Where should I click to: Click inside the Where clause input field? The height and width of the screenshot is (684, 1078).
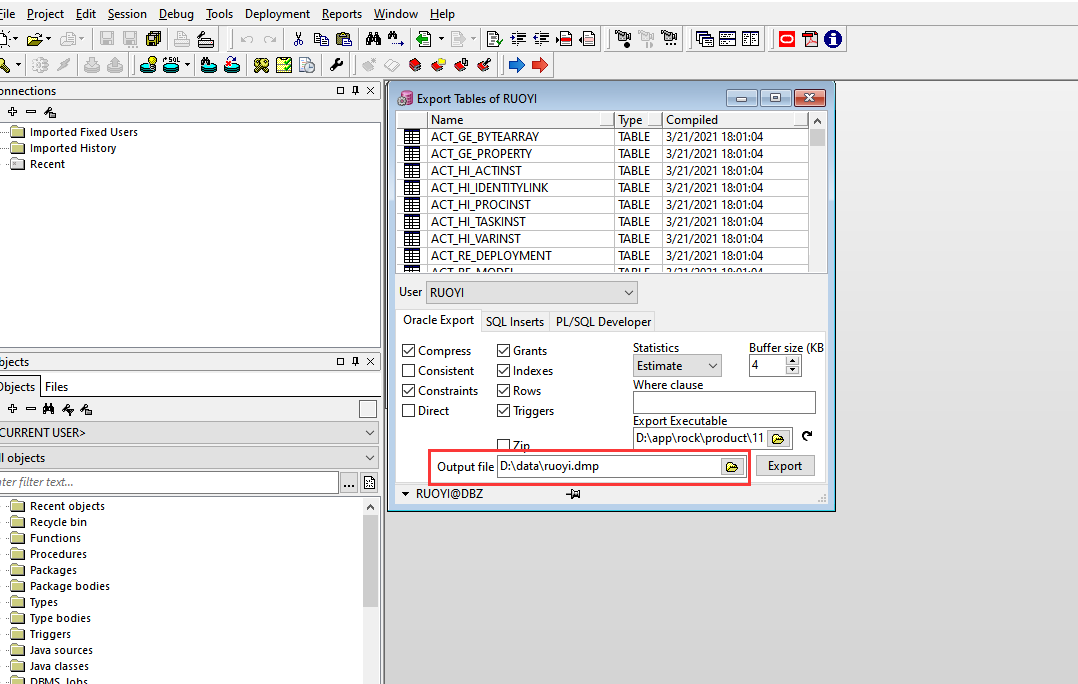tap(722, 402)
